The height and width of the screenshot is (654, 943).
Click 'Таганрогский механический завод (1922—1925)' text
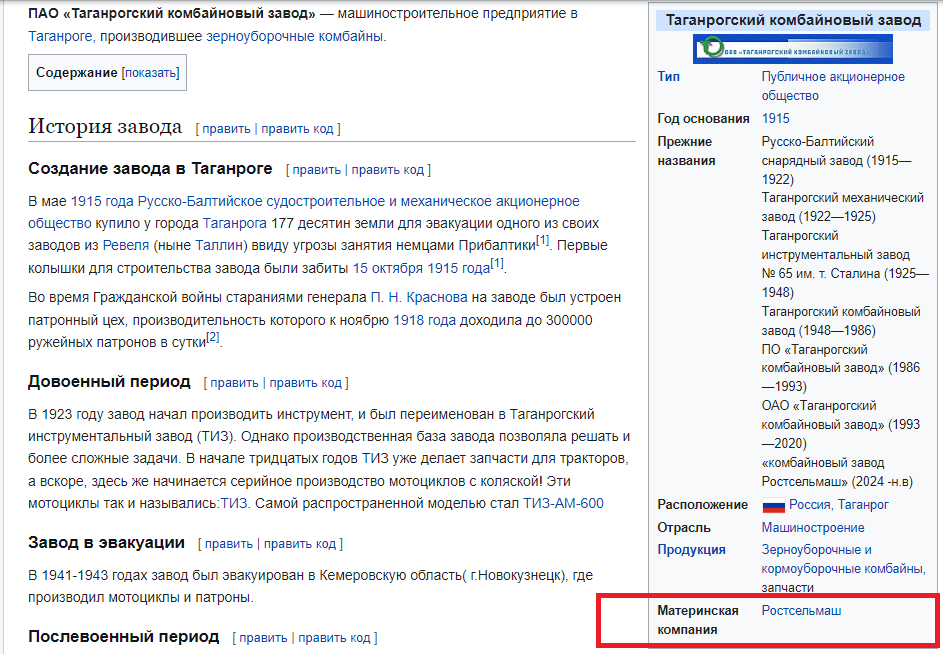click(x=843, y=208)
